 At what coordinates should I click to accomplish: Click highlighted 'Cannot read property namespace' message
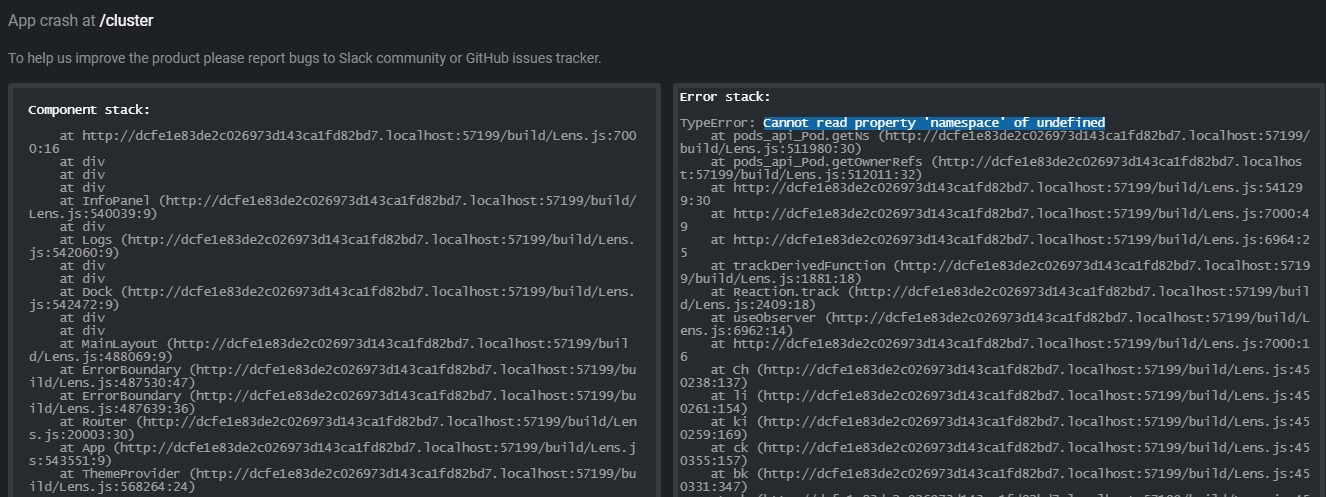[934, 122]
